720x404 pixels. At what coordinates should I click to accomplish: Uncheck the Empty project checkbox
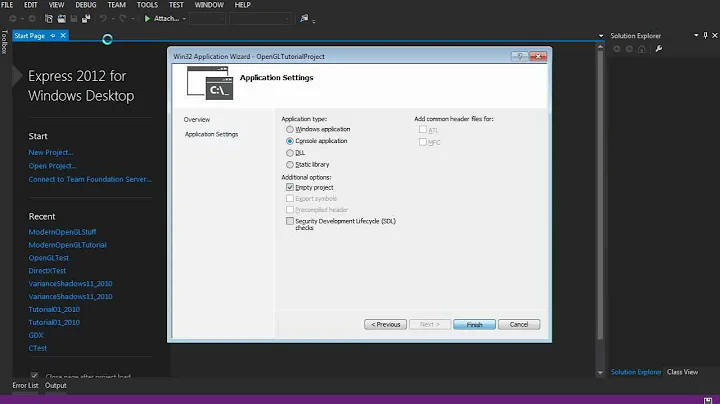click(x=290, y=187)
